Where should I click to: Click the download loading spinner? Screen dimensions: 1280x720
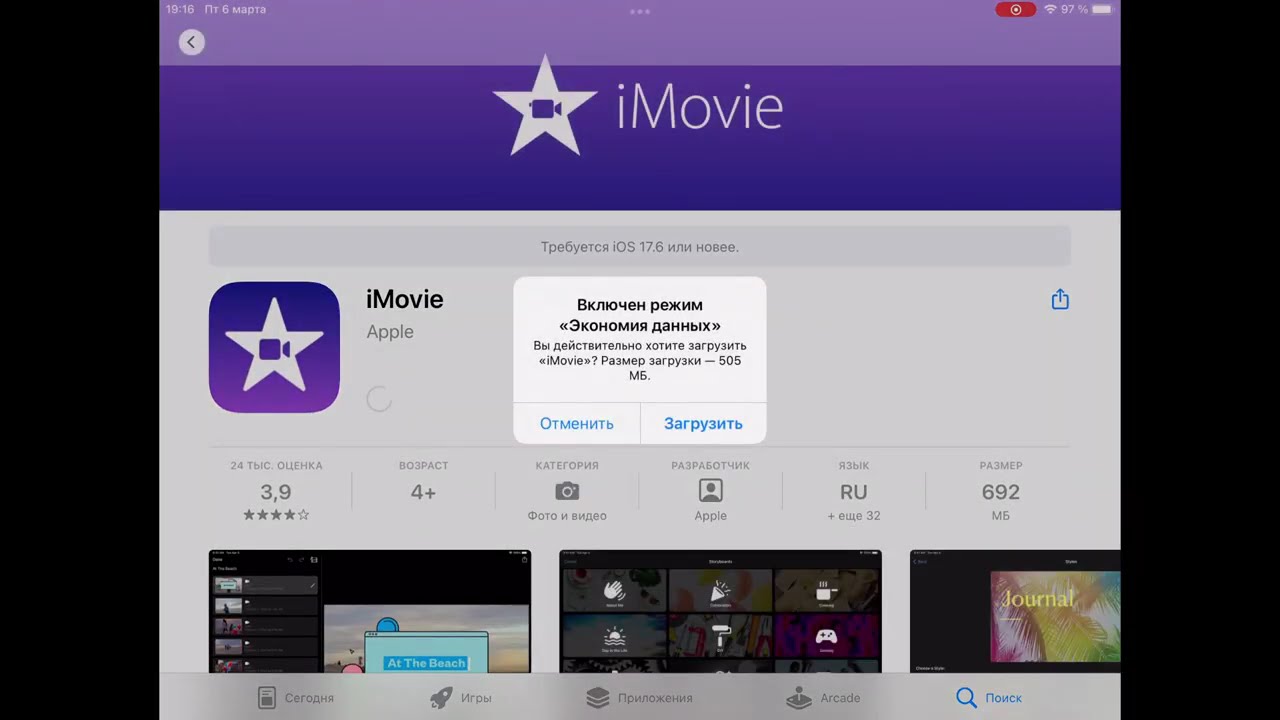point(379,398)
